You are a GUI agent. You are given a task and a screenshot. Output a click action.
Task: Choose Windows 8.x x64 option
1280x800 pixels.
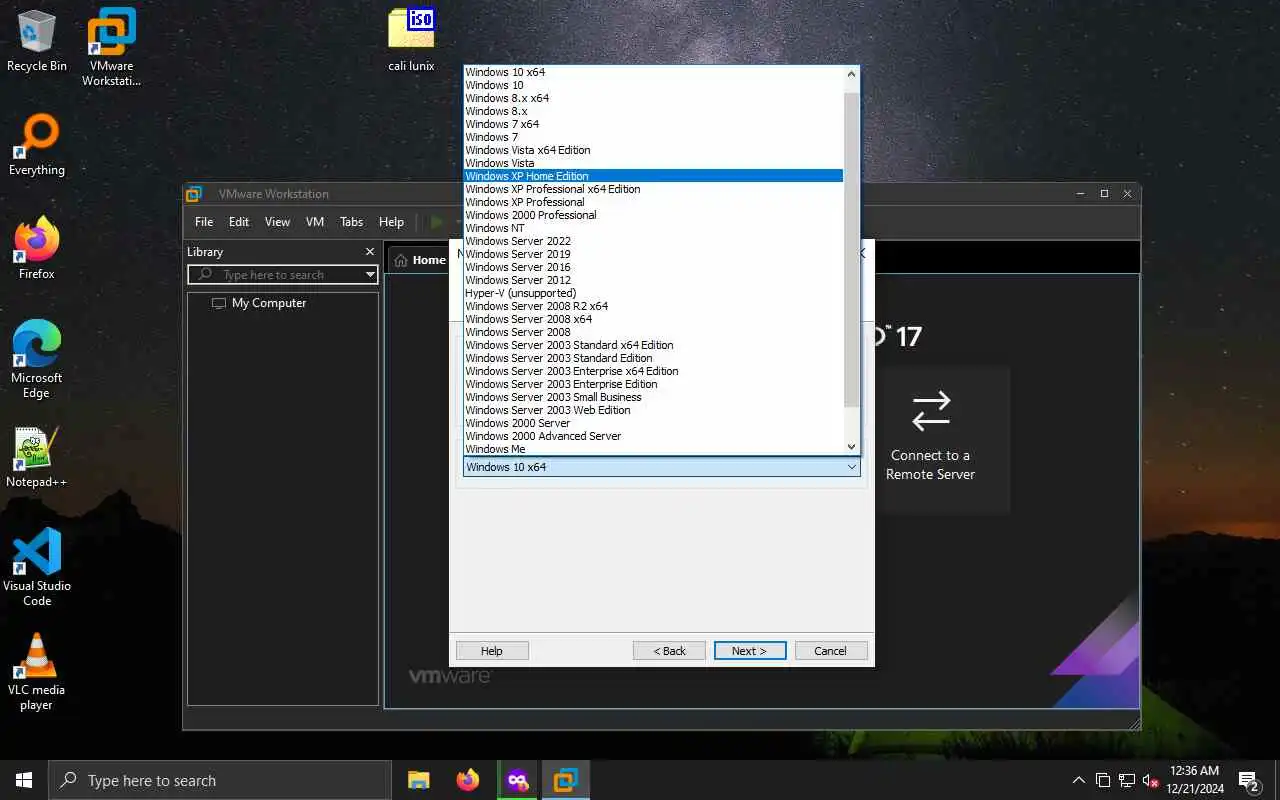click(x=654, y=98)
